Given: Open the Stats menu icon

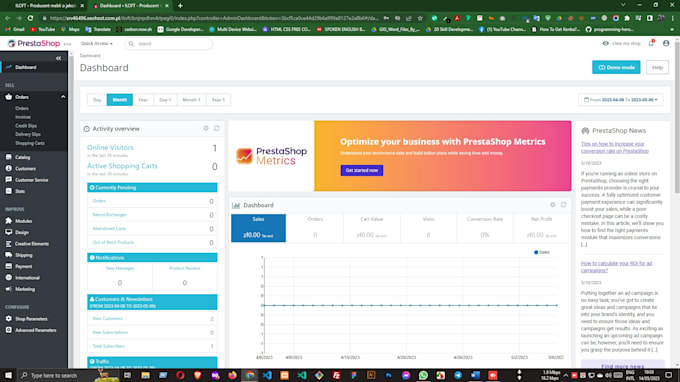Looking at the screenshot, I should [9, 191].
